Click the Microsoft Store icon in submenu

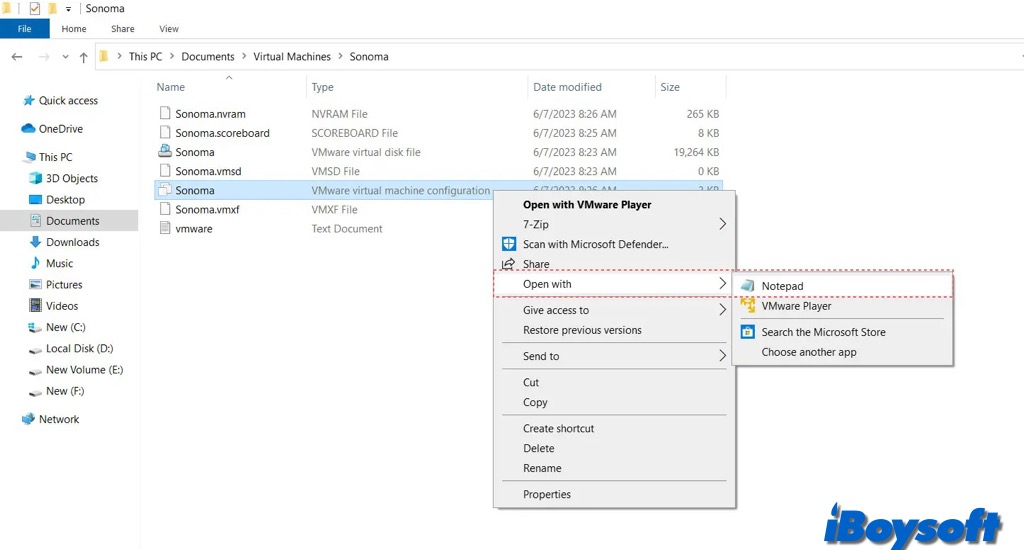[747, 332]
